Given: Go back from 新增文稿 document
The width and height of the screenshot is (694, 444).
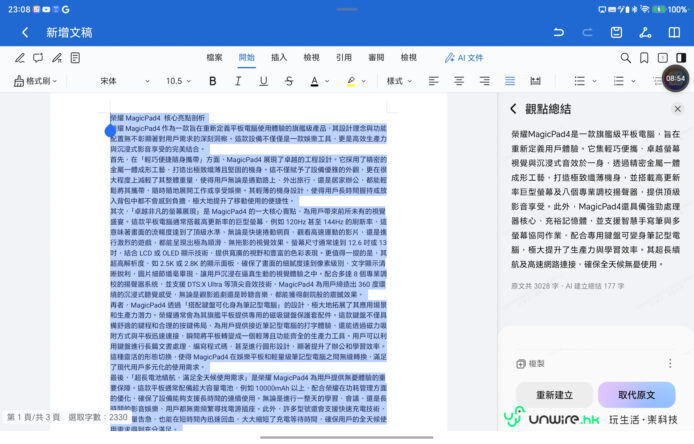Looking at the screenshot, I should click(x=25, y=32).
